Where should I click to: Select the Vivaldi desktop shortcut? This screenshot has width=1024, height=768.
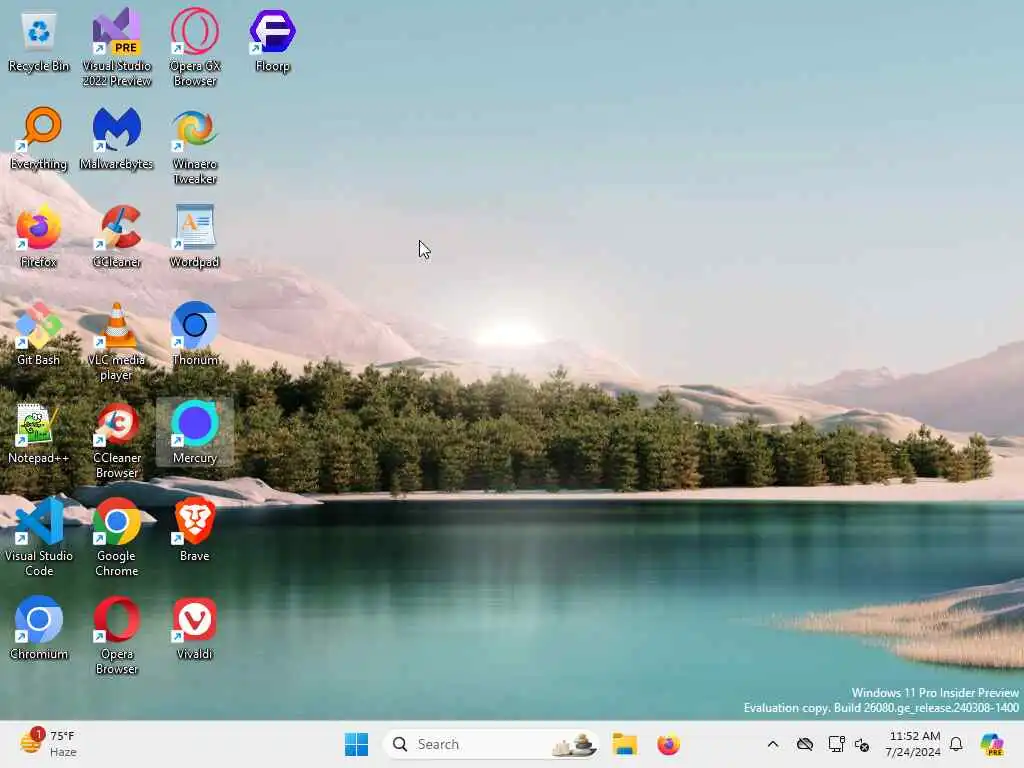tap(195, 629)
